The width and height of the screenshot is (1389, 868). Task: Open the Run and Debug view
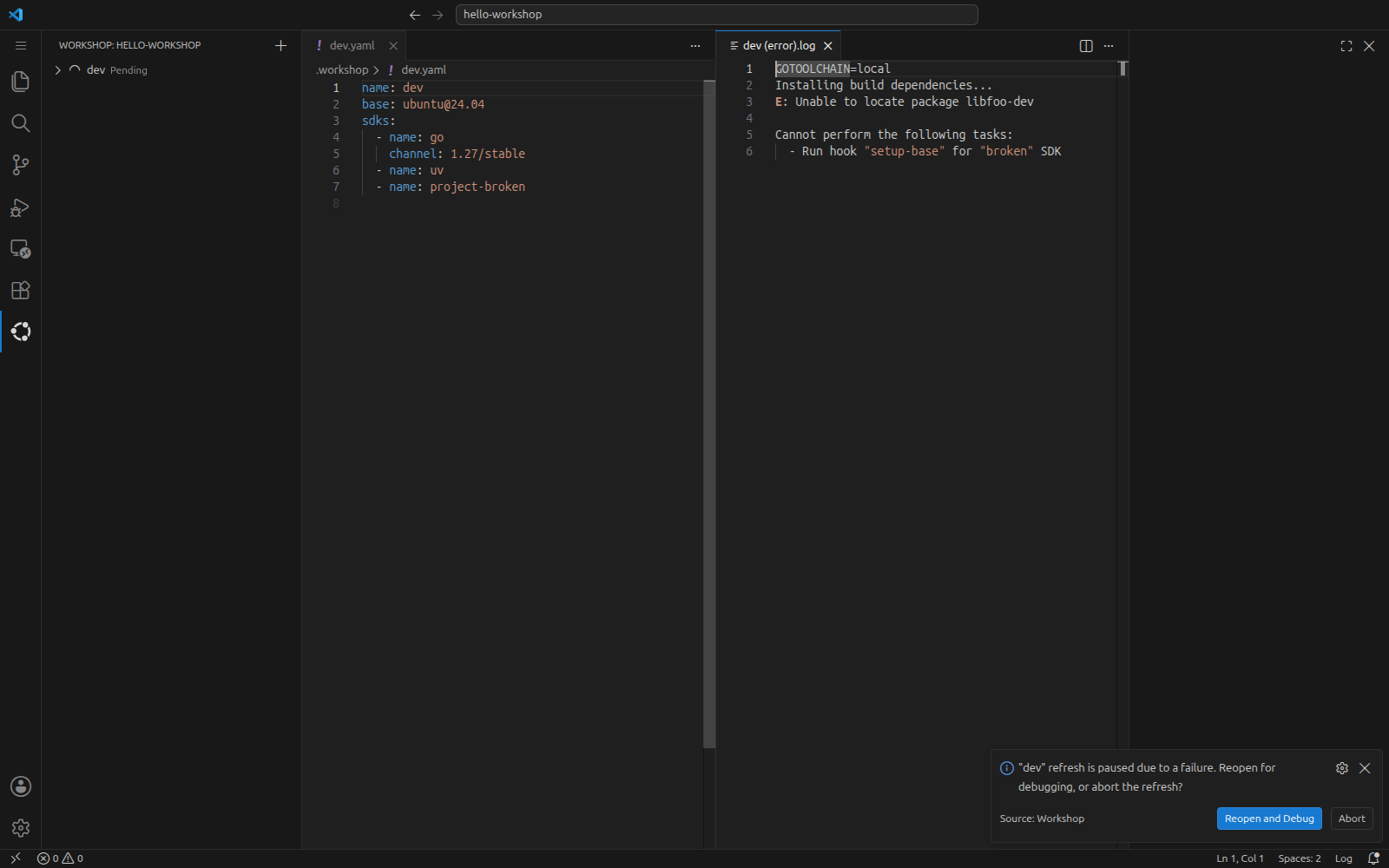21,207
